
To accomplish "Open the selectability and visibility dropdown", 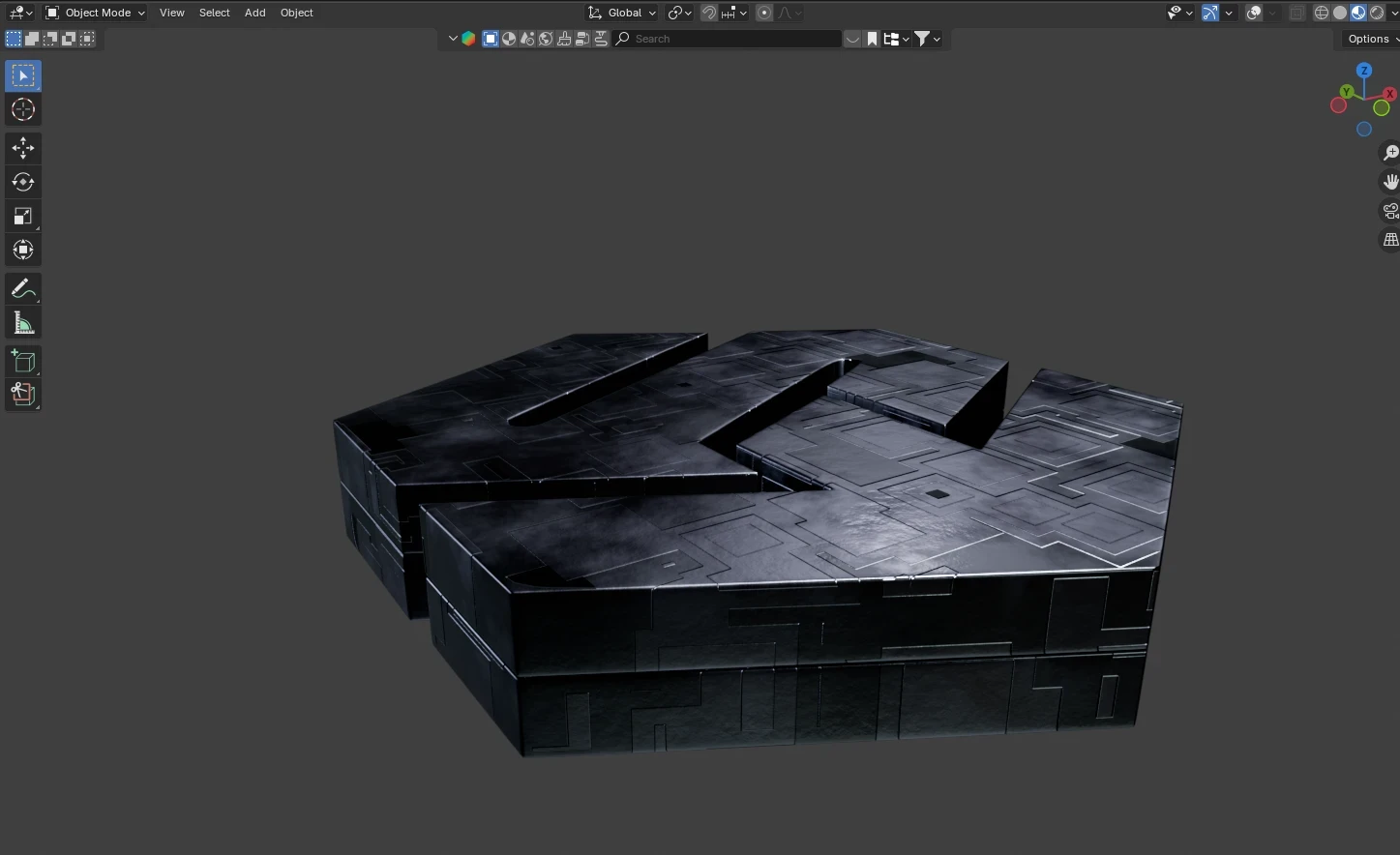I will coord(1178,13).
